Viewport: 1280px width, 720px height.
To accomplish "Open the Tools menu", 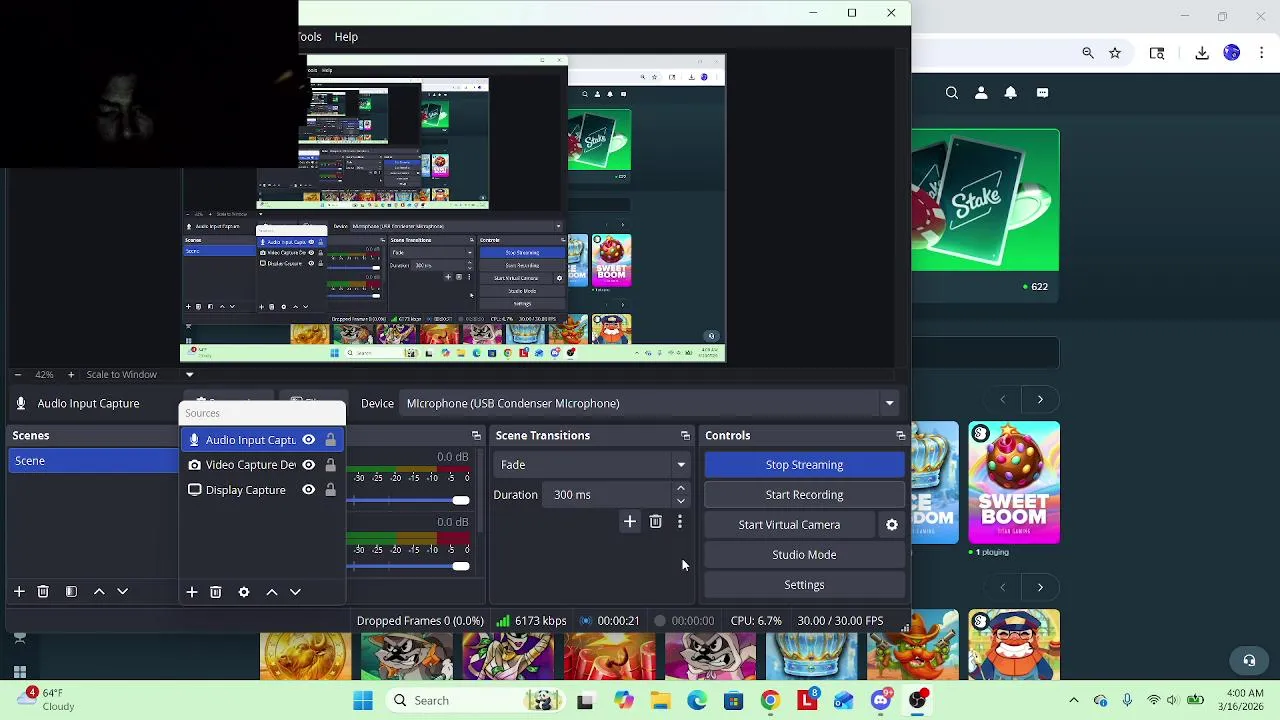I will coord(310,37).
